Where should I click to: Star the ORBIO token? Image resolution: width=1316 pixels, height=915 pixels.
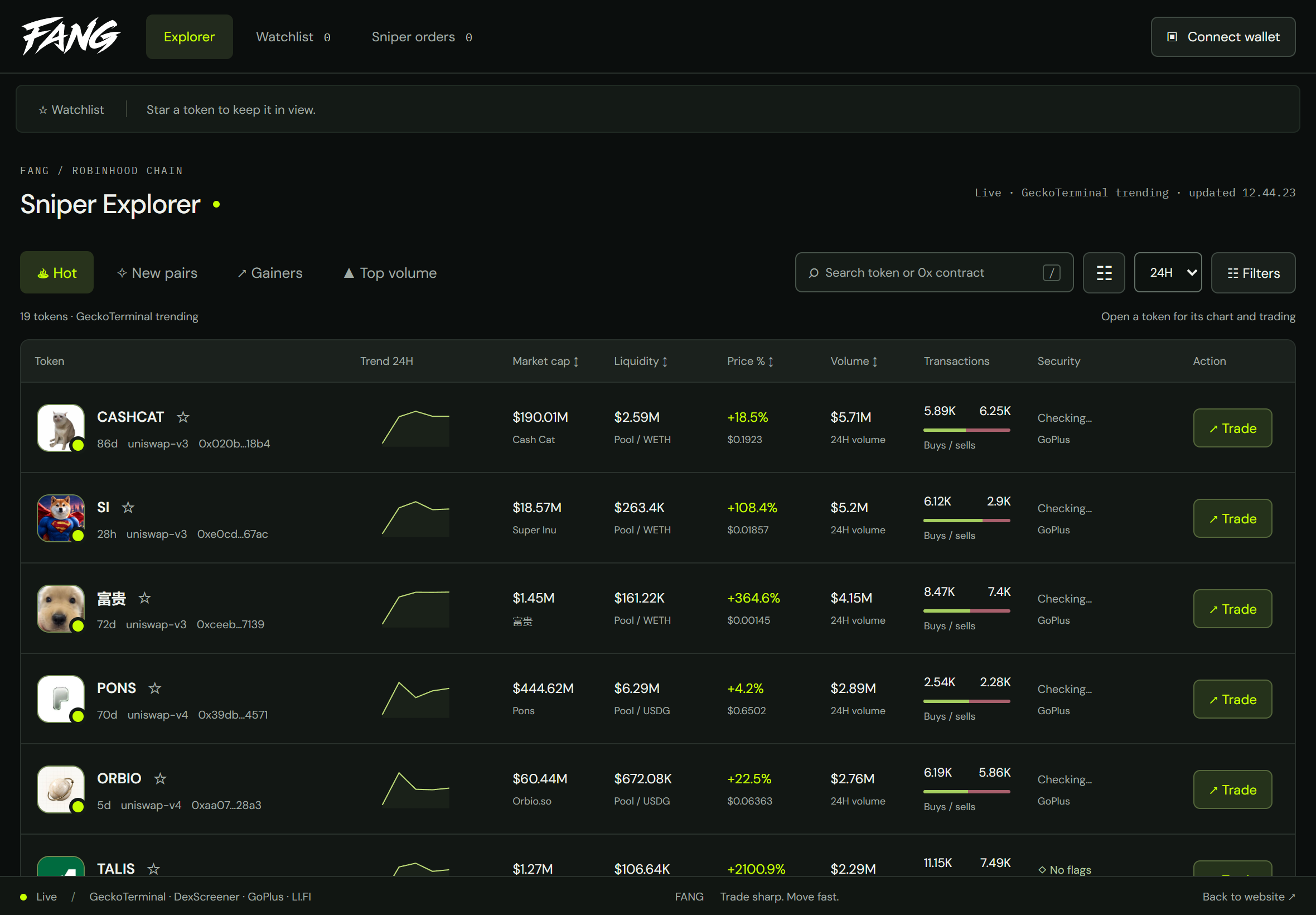click(x=160, y=778)
